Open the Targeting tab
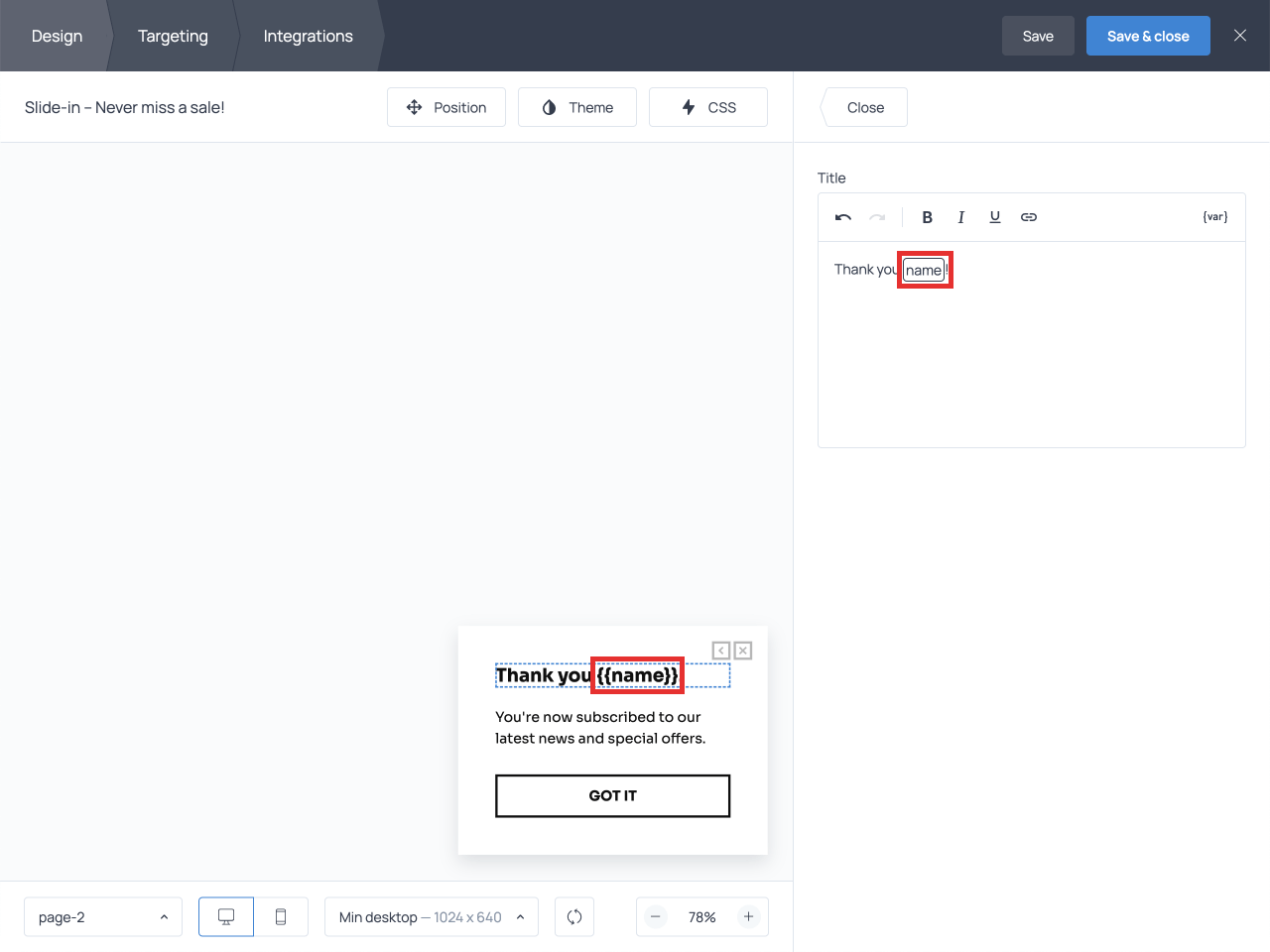The width and height of the screenshot is (1270, 952). pos(173,36)
